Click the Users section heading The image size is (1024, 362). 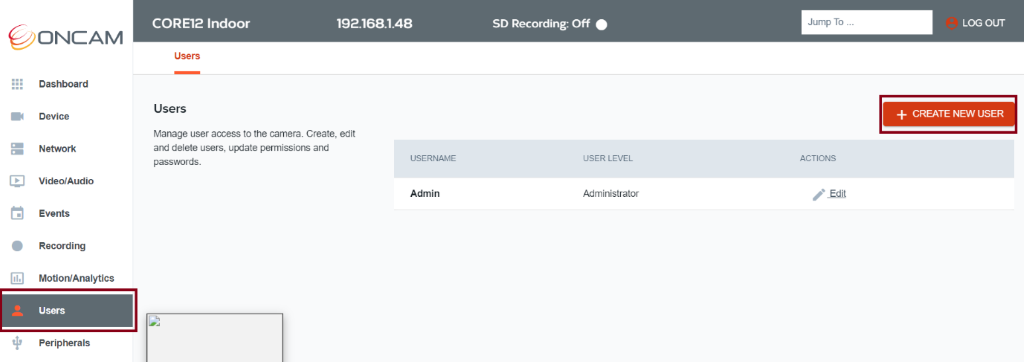pyautogui.click(x=170, y=108)
